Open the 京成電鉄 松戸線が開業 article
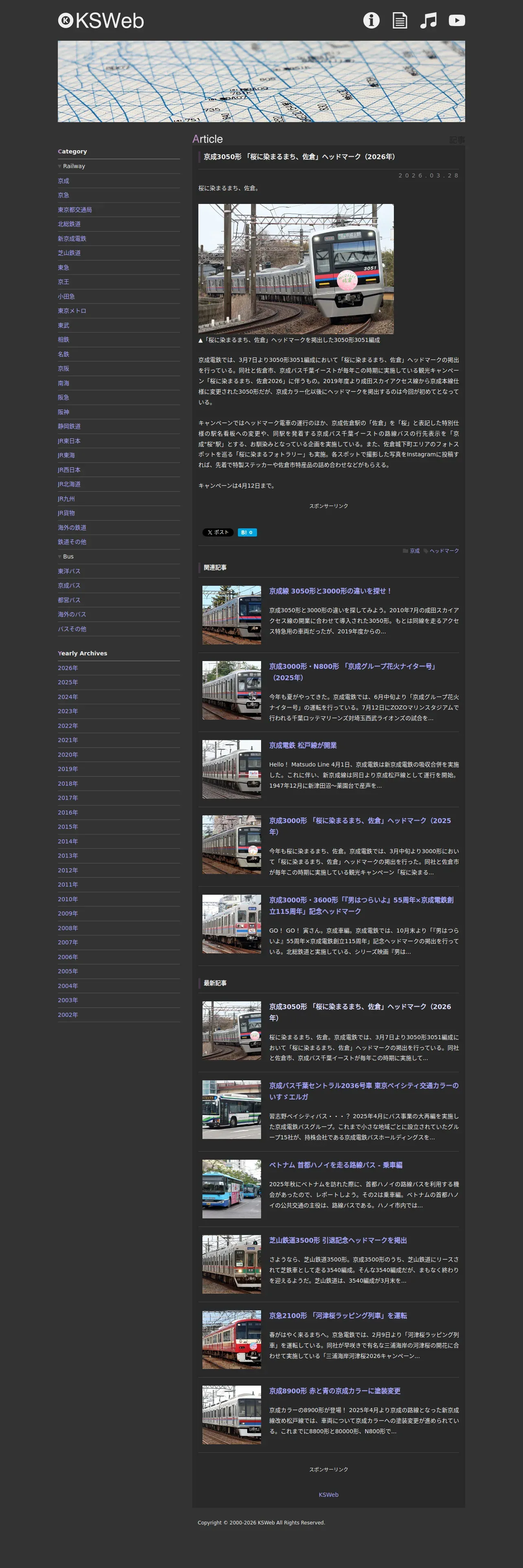 [303, 746]
